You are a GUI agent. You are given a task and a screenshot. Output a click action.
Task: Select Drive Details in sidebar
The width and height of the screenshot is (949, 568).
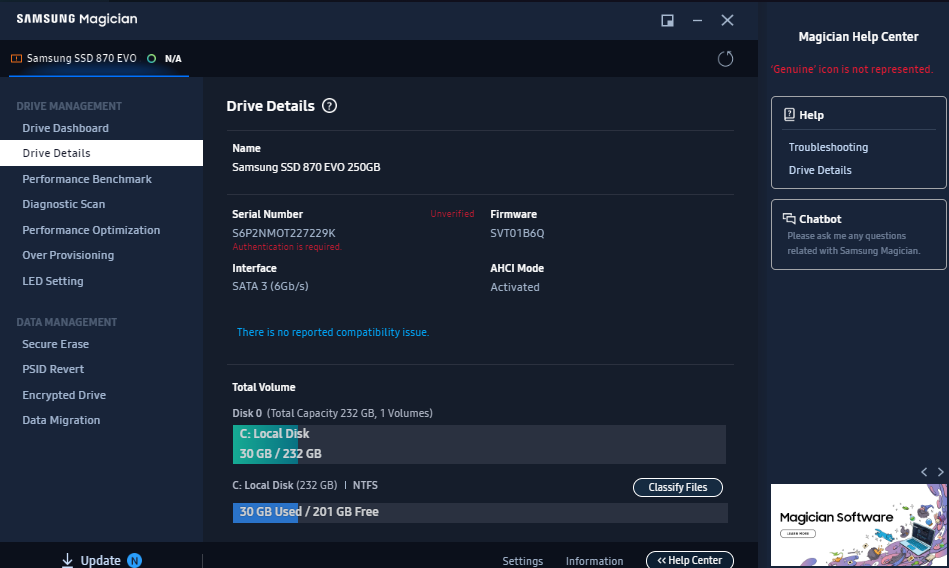pyautogui.click(x=101, y=153)
